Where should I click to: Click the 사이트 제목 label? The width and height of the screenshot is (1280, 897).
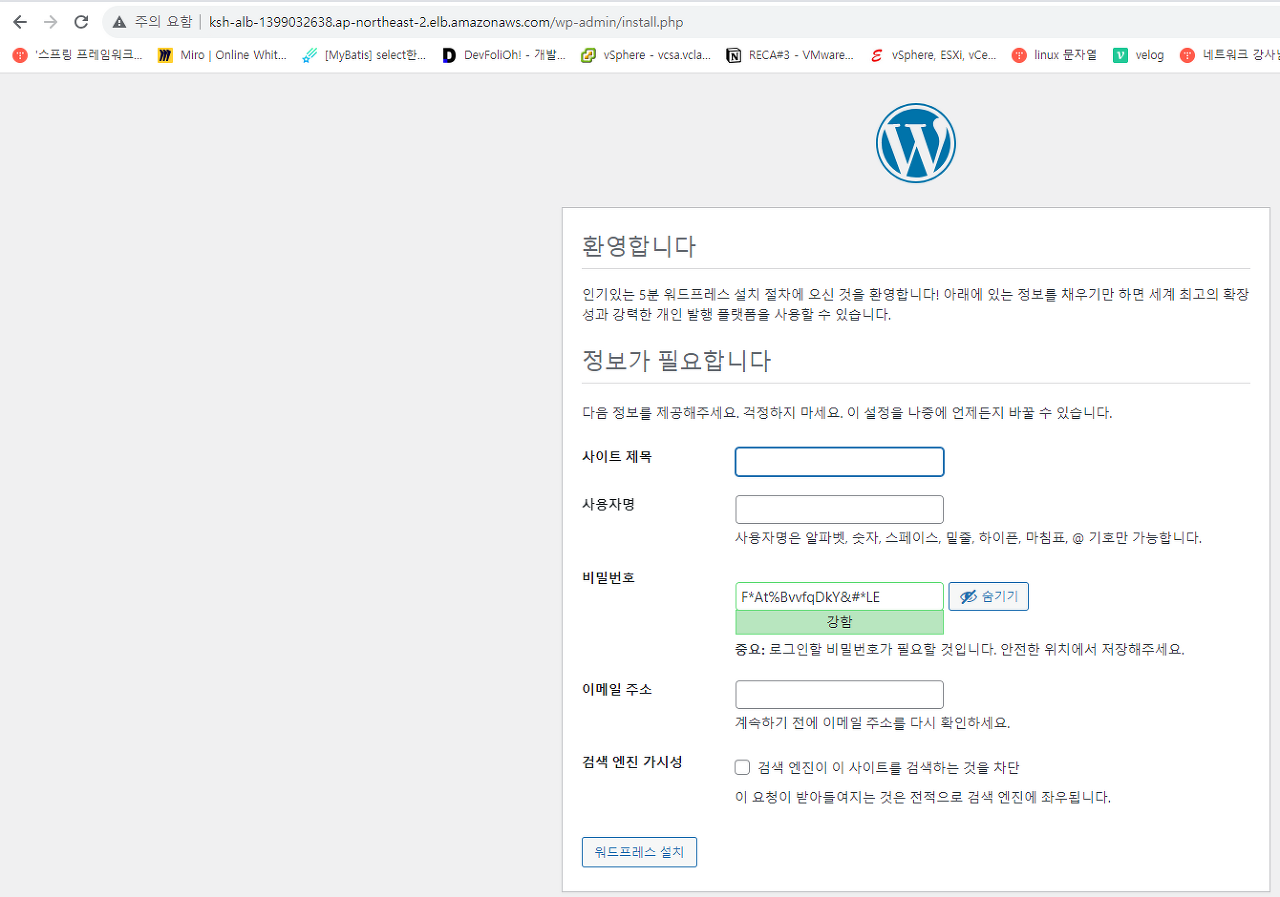(617, 456)
